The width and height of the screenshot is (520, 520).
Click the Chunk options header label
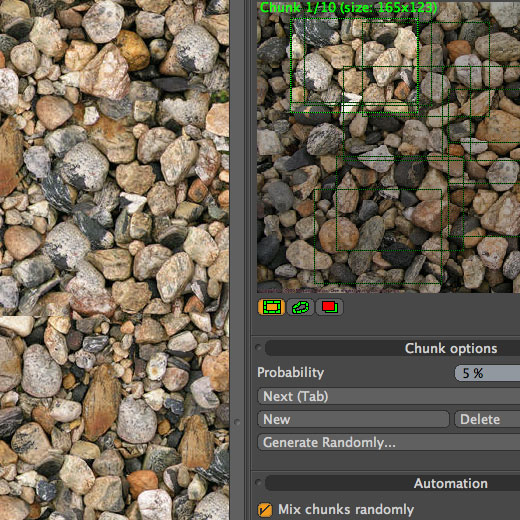[451, 348]
